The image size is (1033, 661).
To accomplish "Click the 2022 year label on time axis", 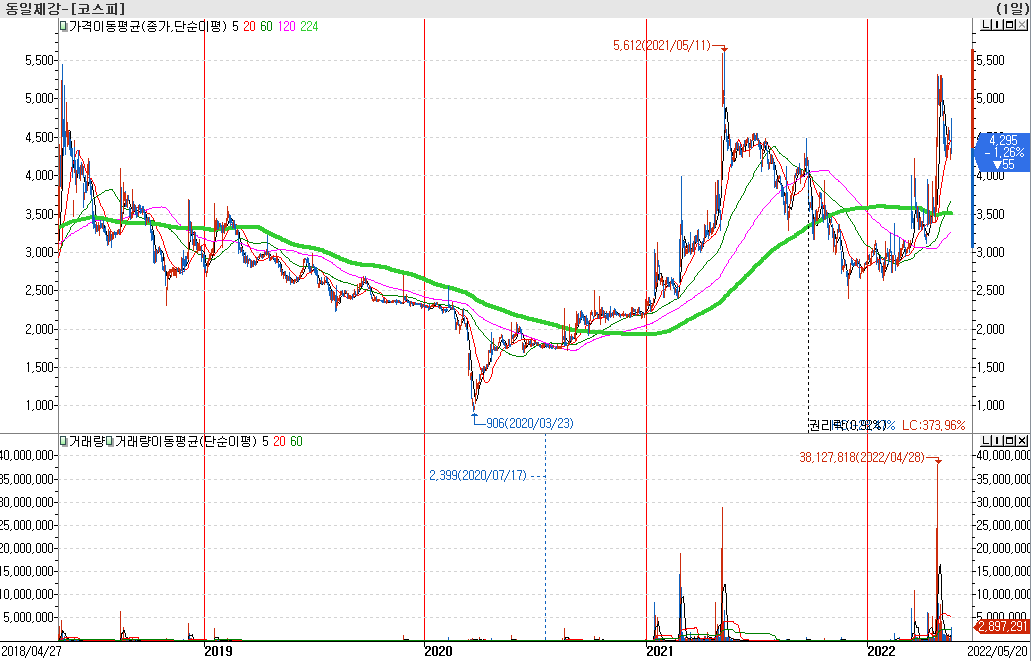I will (x=881, y=651).
